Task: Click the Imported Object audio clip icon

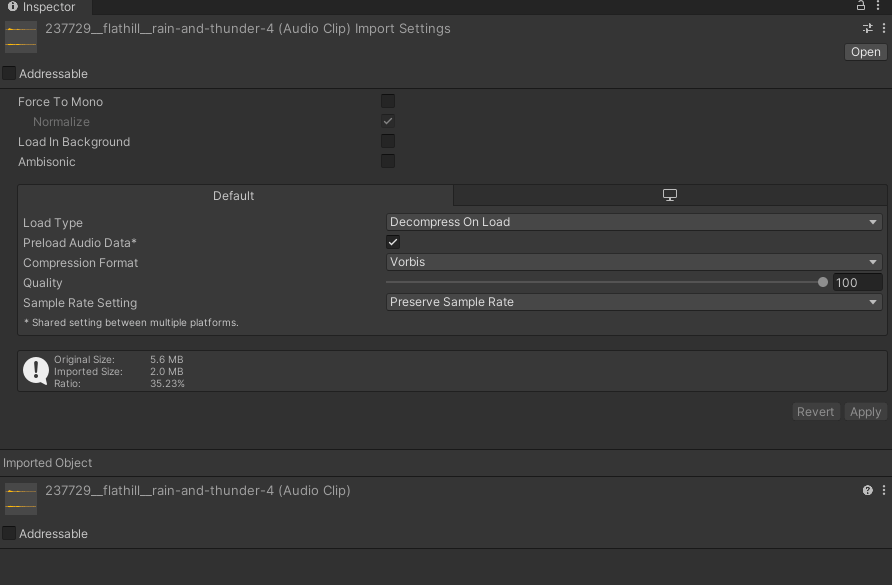Action: click(21, 498)
